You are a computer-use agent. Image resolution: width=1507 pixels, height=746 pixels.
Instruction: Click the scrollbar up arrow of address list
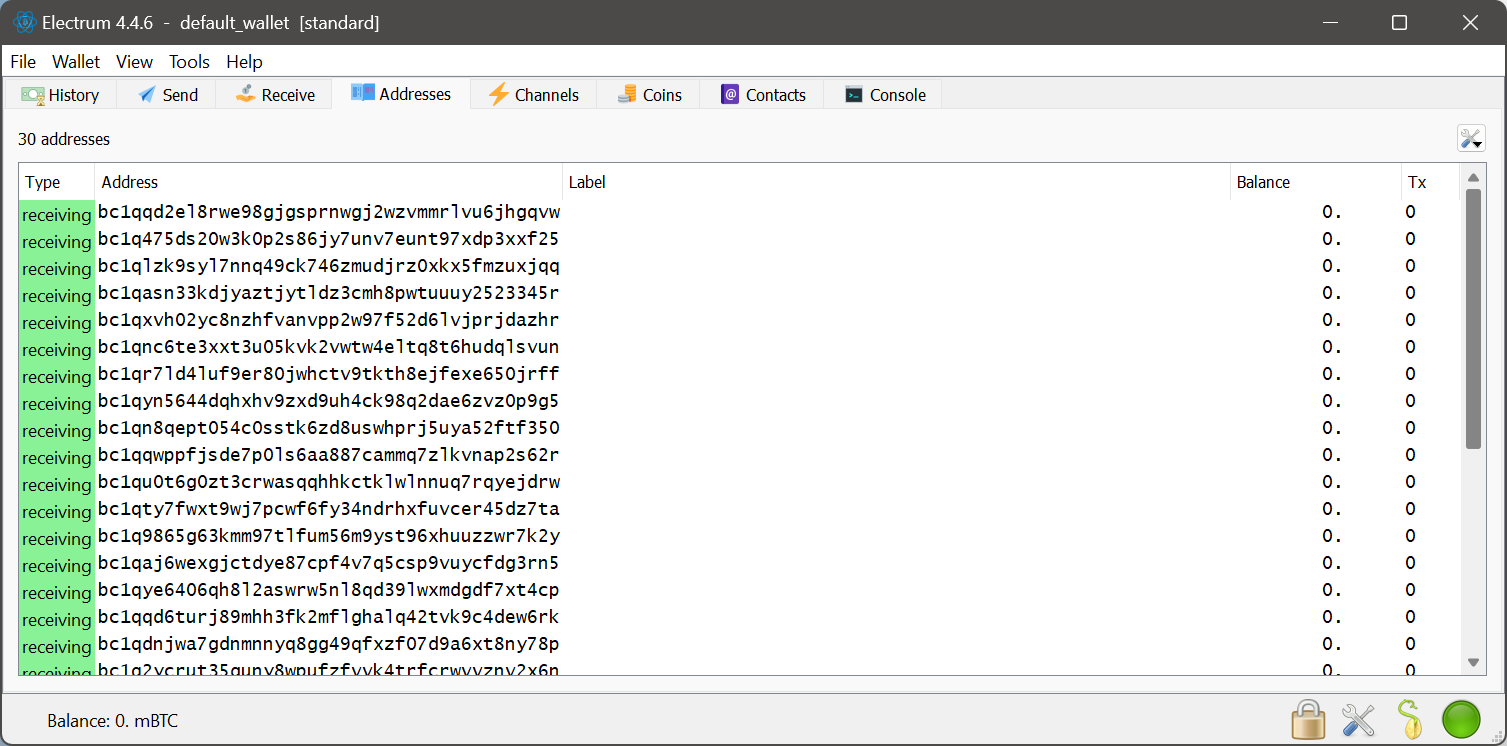[1473, 178]
